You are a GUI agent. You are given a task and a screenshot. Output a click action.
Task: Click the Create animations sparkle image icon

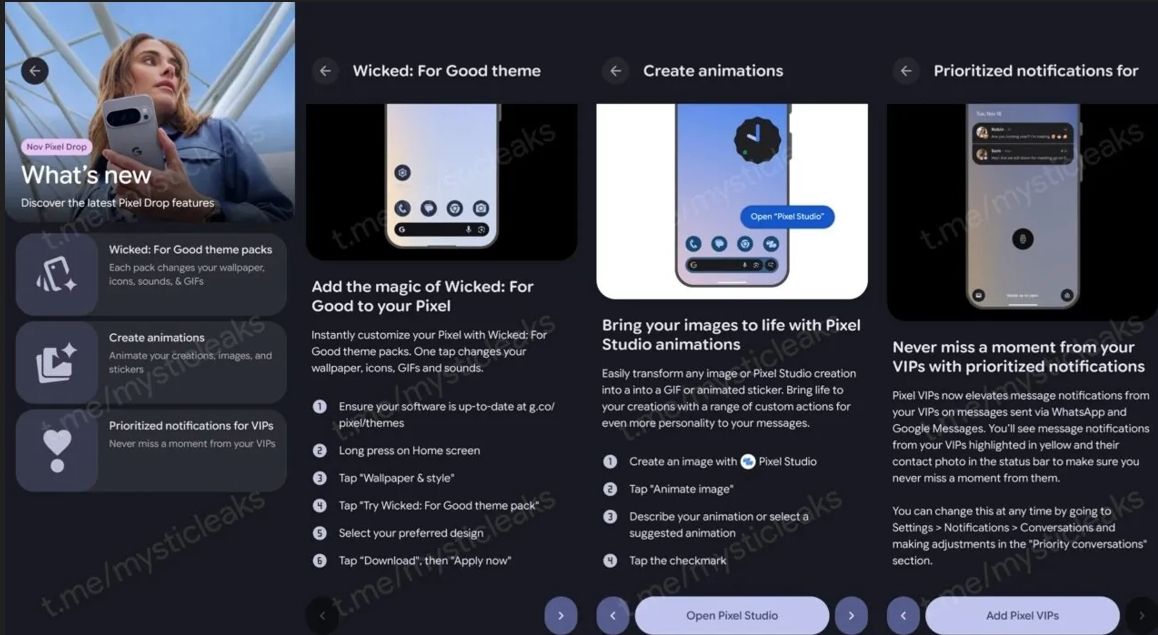point(56,363)
